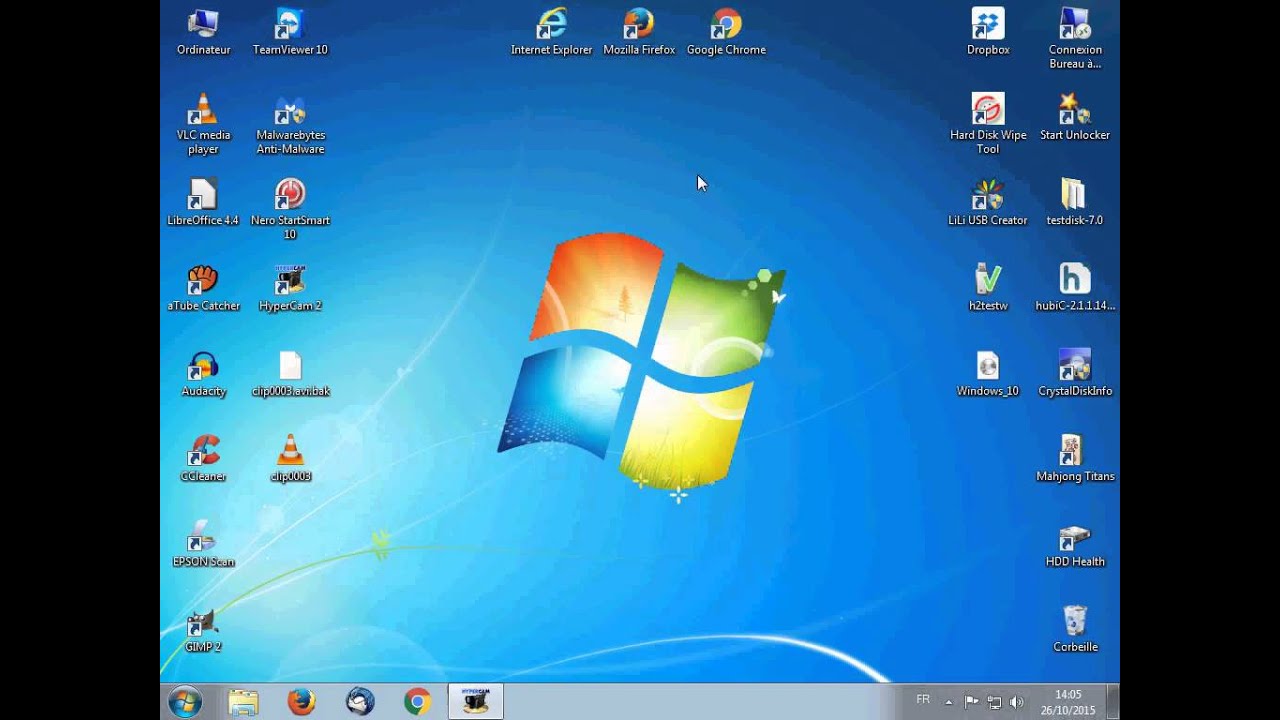Screen dimensions: 1280x720
Task: Select the Mozilla Firefox desktop shortcut
Action: [639, 31]
